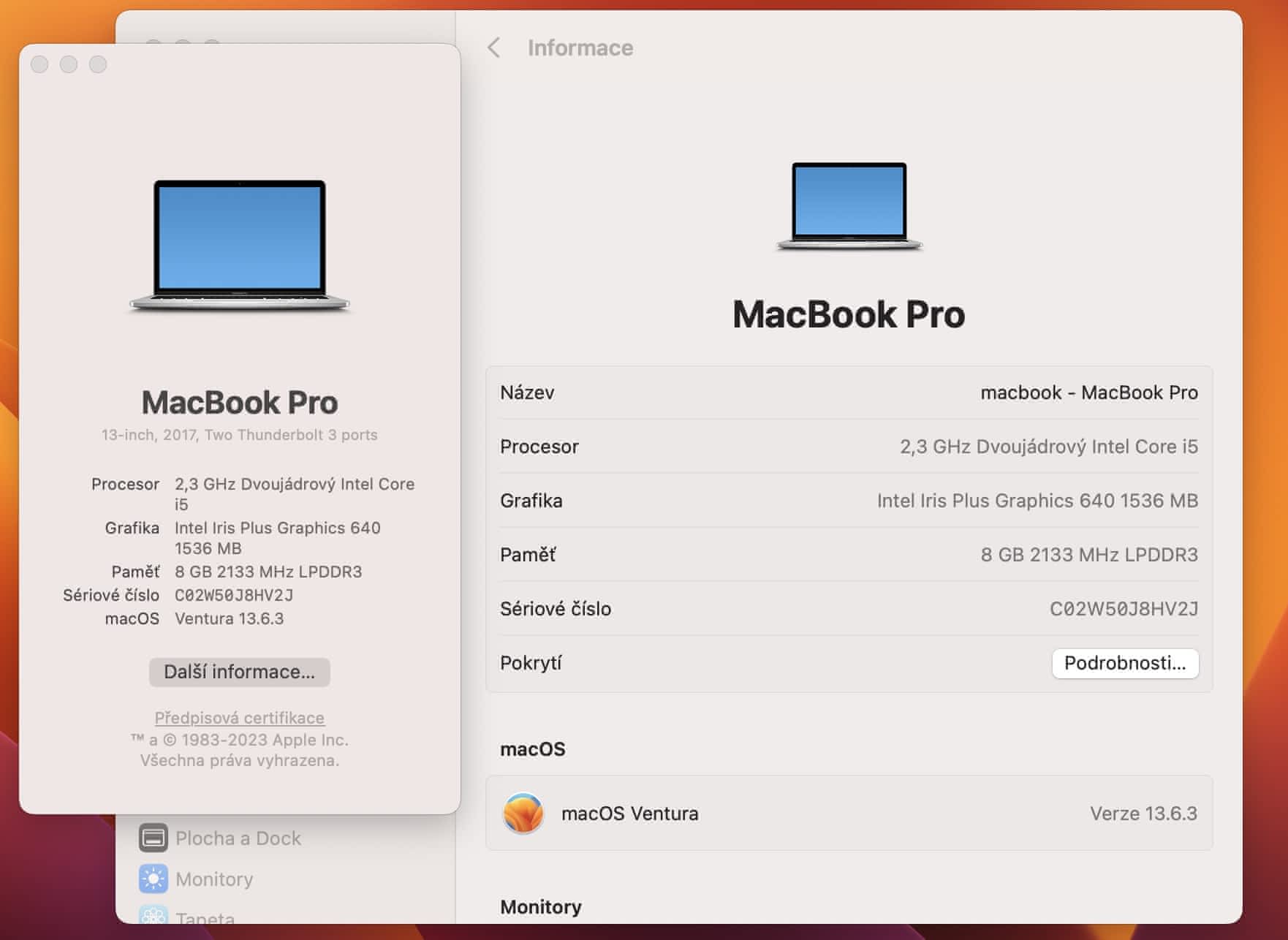Click the Plocha a Dock sidebar icon
The height and width of the screenshot is (940, 1288).
tap(154, 838)
